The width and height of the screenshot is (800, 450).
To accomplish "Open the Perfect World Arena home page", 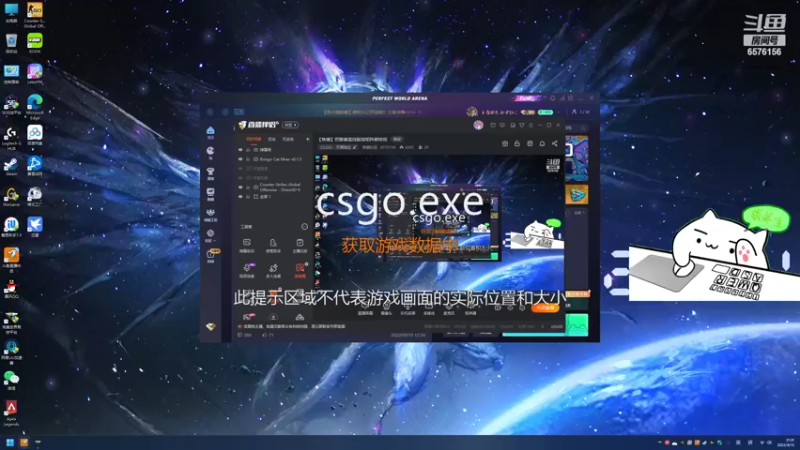I will coord(210,131).
